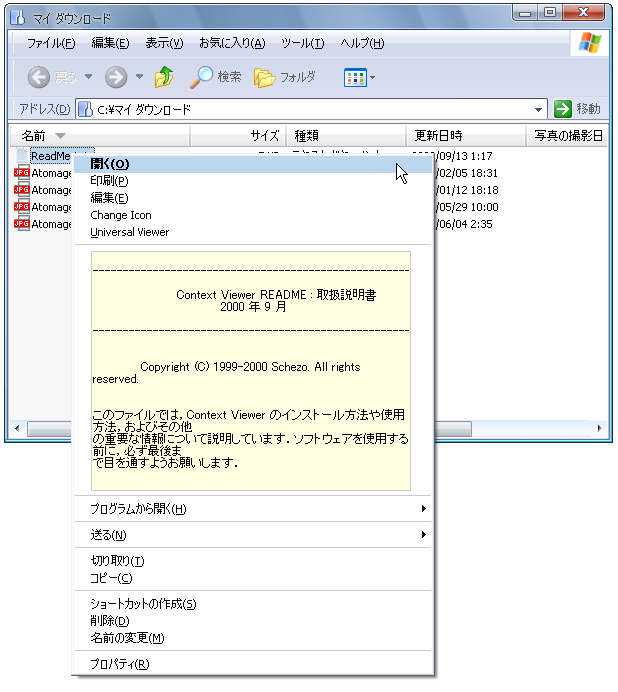The image size is (618, 692).
Task: Open the 編集(E) menu bar item
Action: click(110, 43)
